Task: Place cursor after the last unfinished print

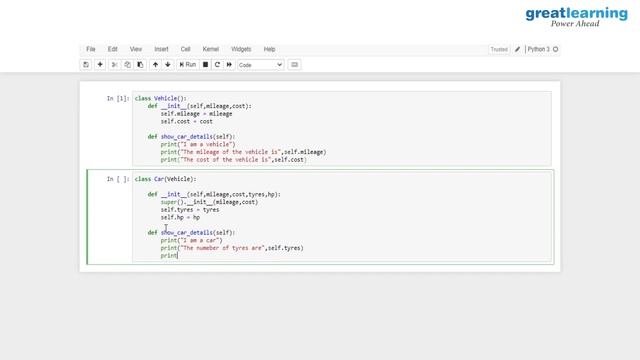Action: 178,256
